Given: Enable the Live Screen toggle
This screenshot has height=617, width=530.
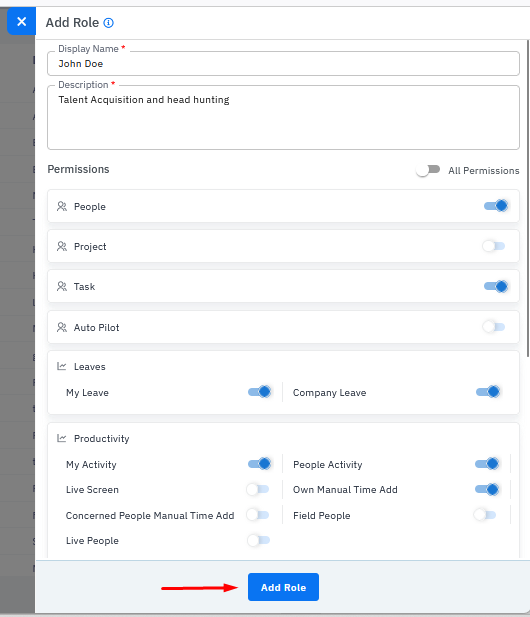Looking at the screenshot, I should click(x=258, y=489).
